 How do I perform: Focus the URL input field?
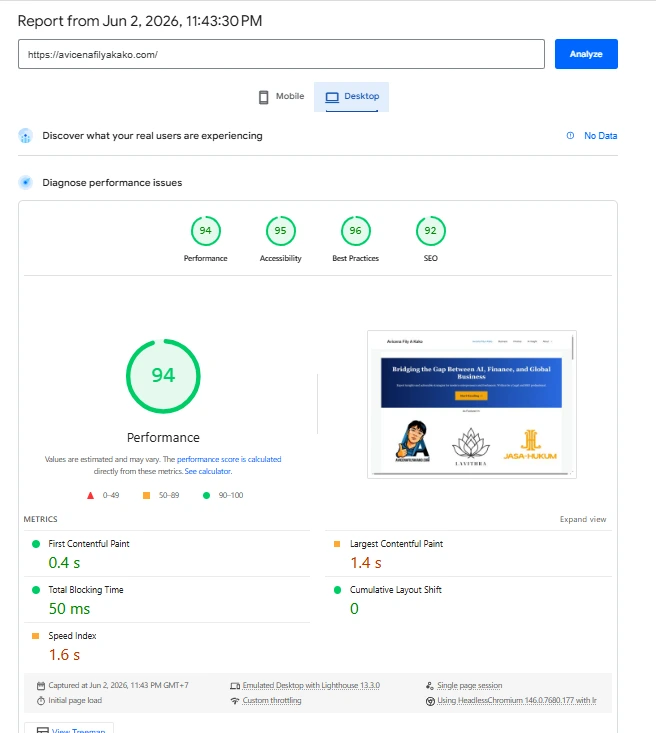[281, 54]
